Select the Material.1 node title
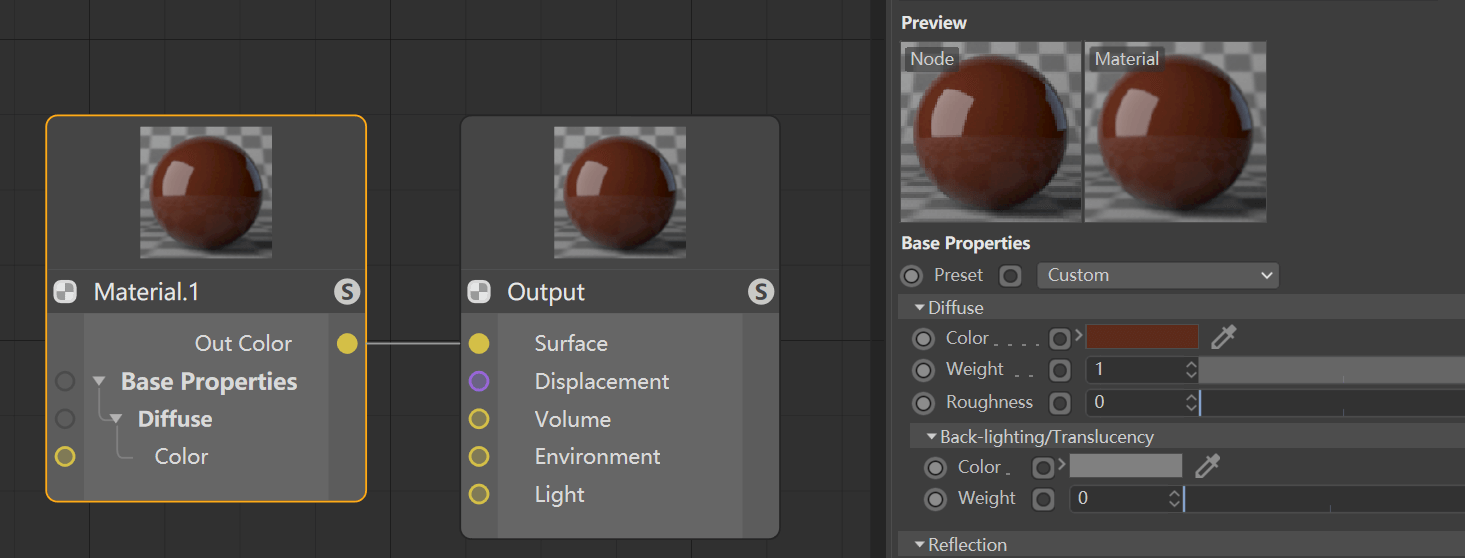 point(147,292)
